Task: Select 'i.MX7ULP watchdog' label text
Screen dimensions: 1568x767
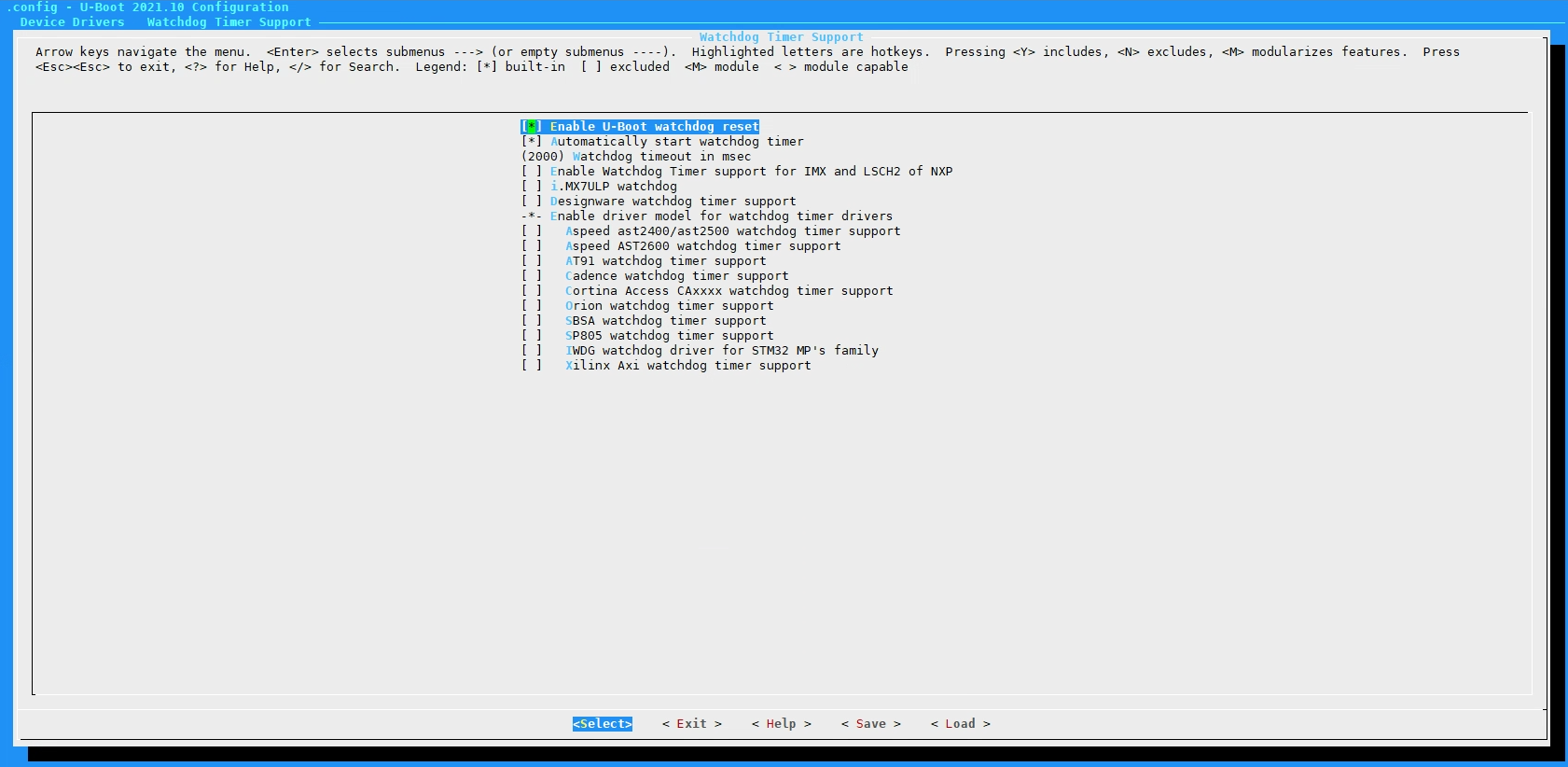Action: pos(613,187)
